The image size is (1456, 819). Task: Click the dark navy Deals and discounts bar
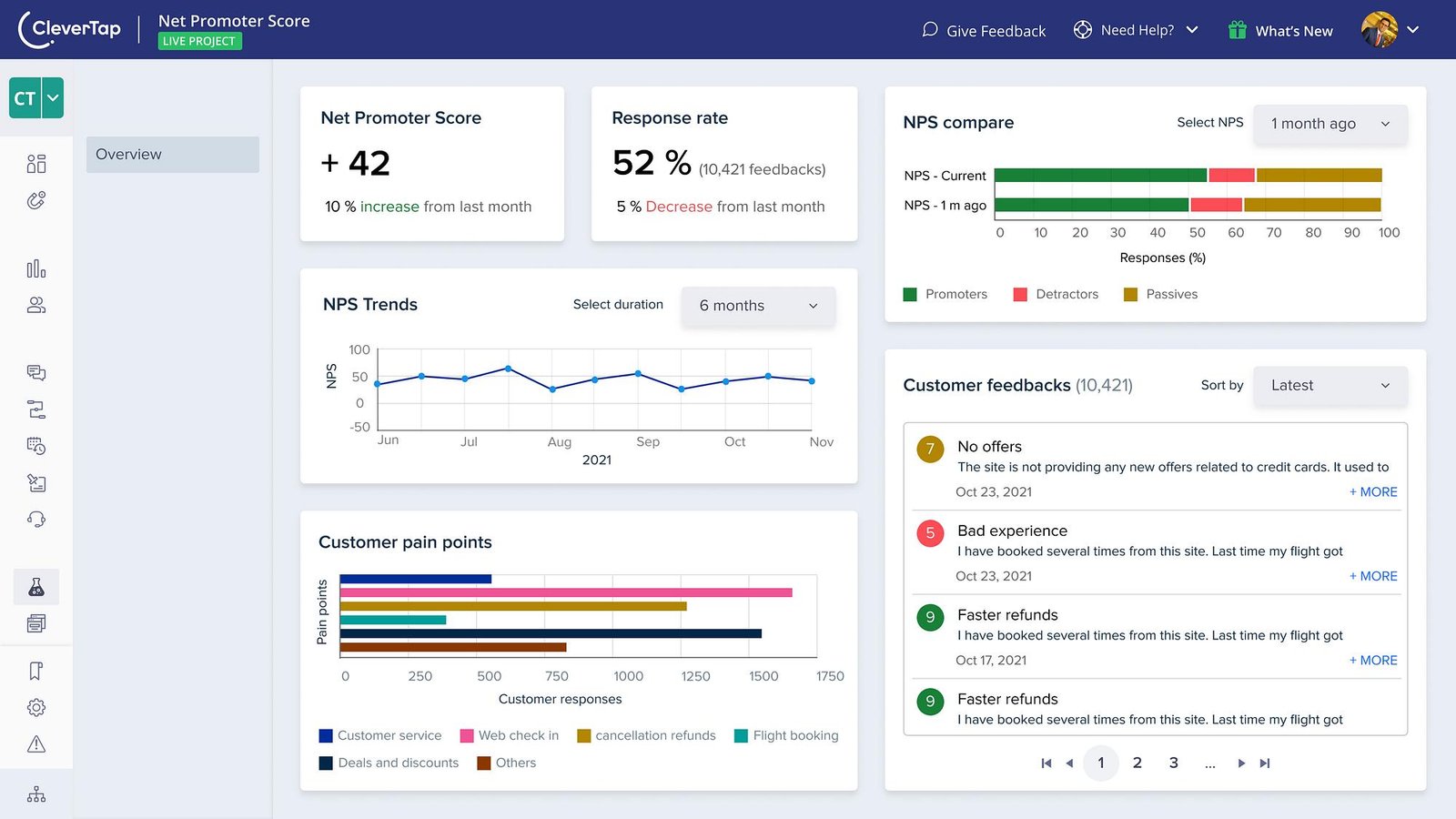(551, 633)
